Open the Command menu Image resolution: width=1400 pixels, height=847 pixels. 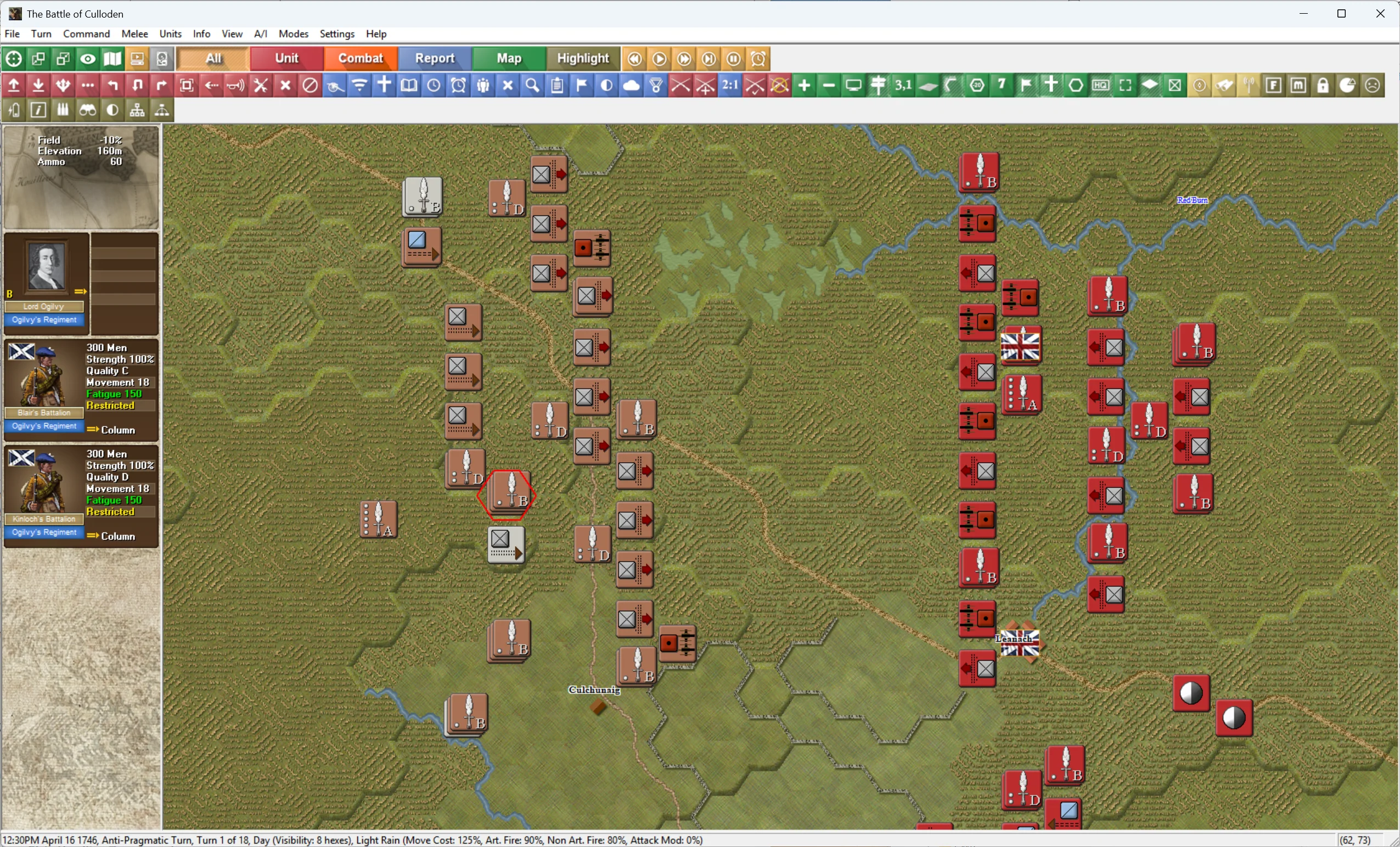point(86,34)
